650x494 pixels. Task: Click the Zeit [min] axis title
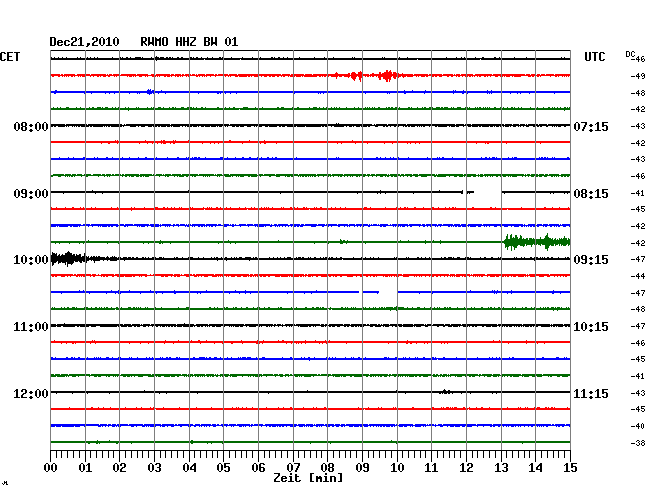point(308,478)
